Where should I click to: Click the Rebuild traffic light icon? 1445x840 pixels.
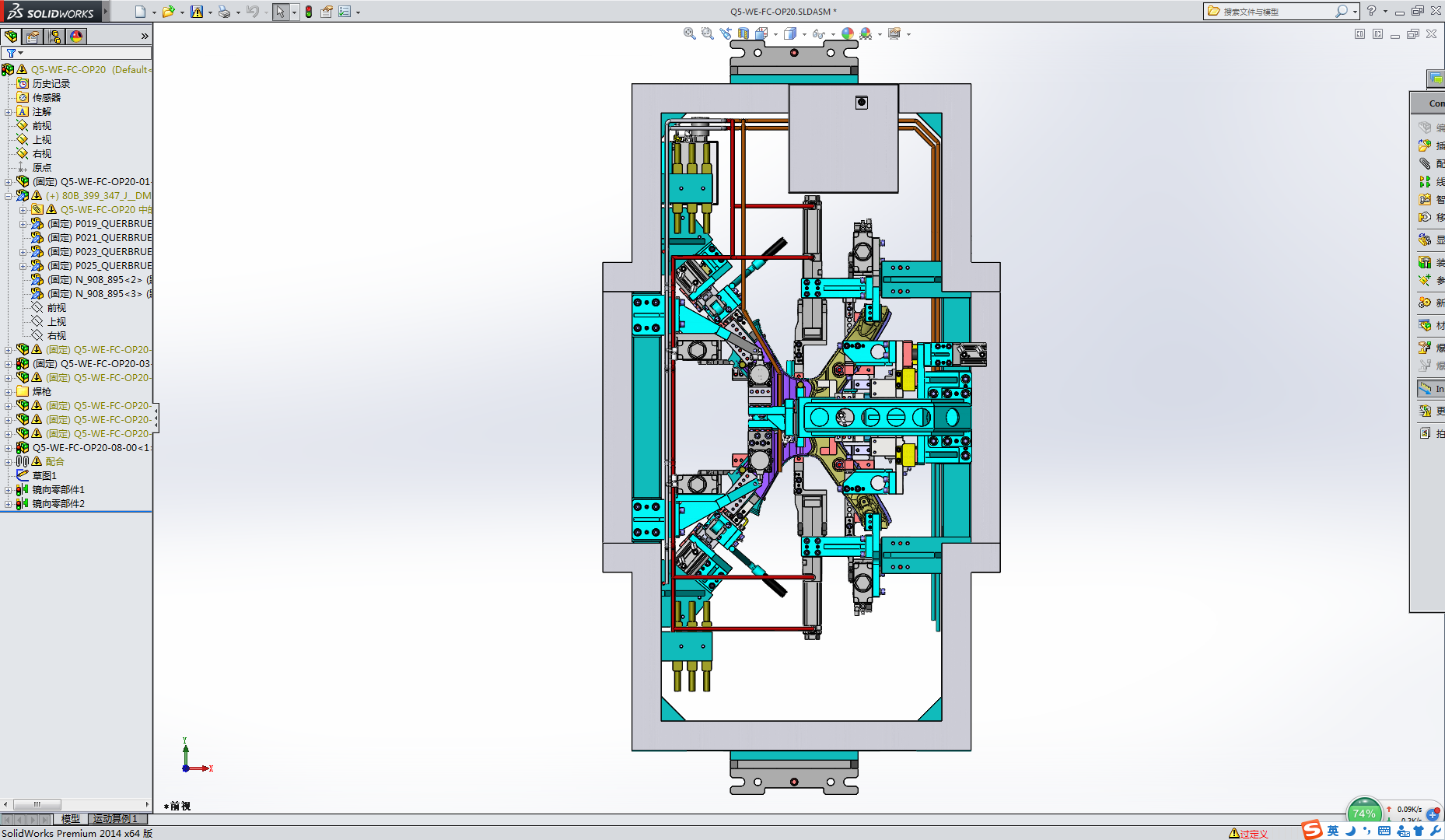309,12
